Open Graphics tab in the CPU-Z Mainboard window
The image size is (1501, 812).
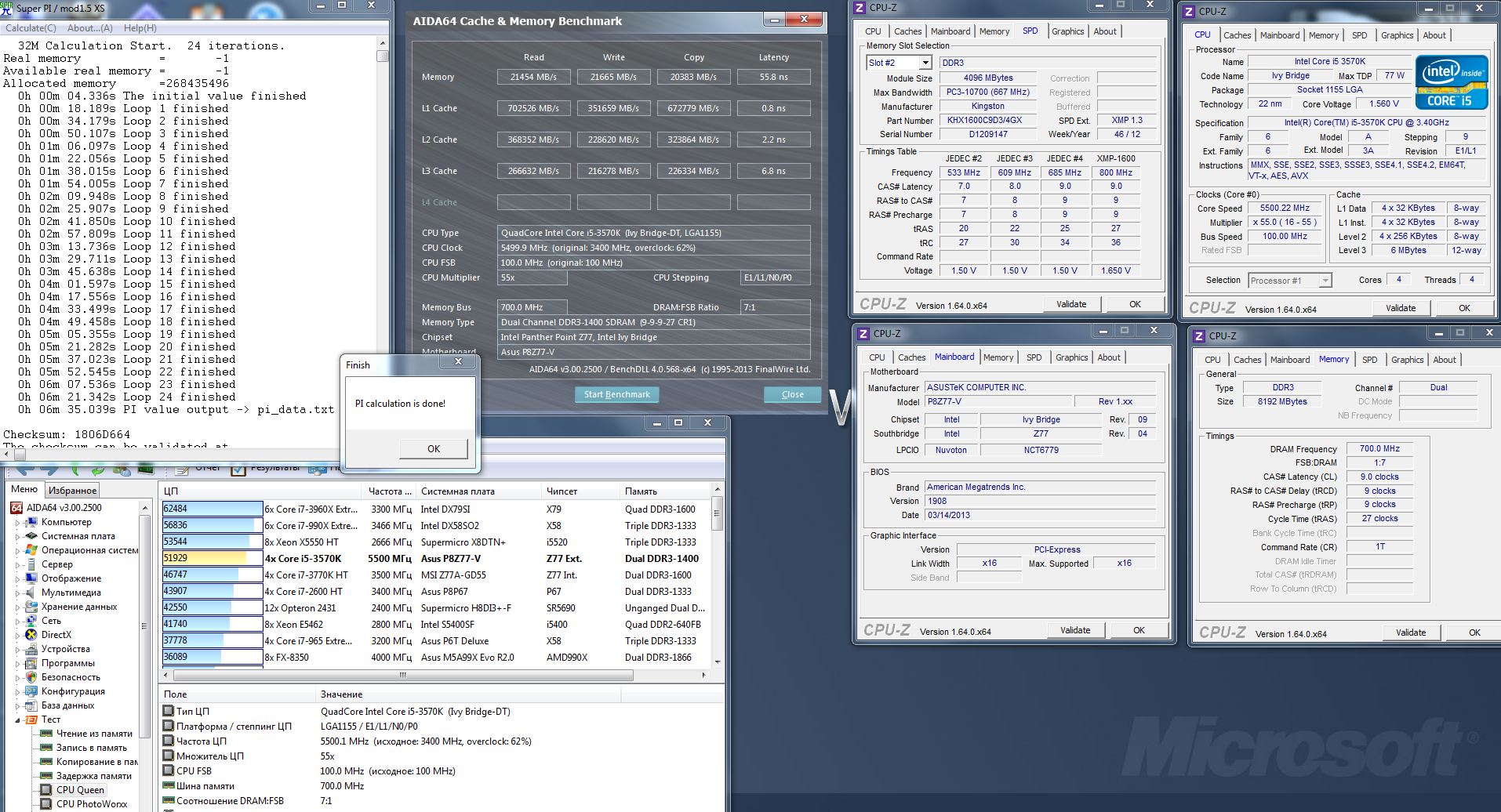1071,357
